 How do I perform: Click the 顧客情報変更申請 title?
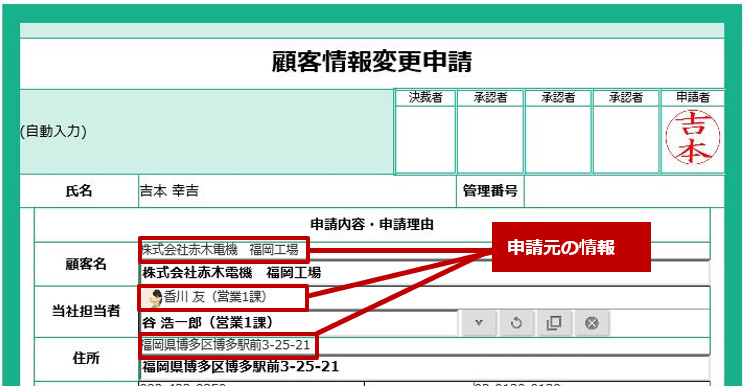click(x=372, y=62)
